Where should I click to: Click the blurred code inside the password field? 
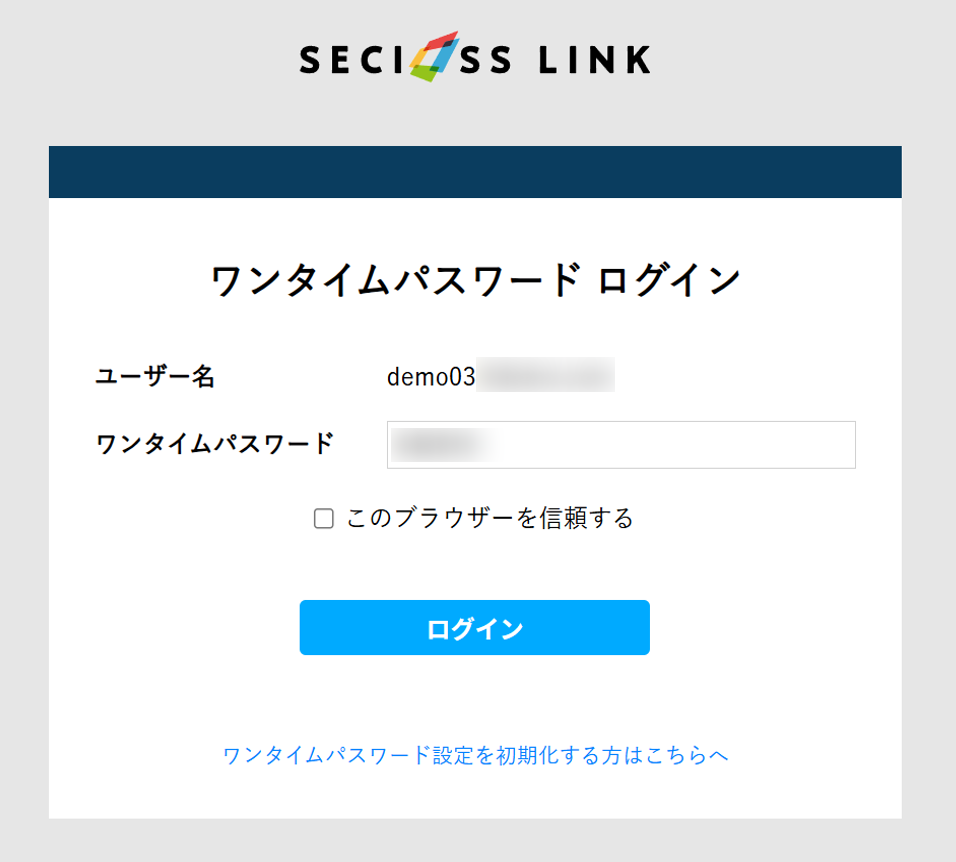point(443,445)
